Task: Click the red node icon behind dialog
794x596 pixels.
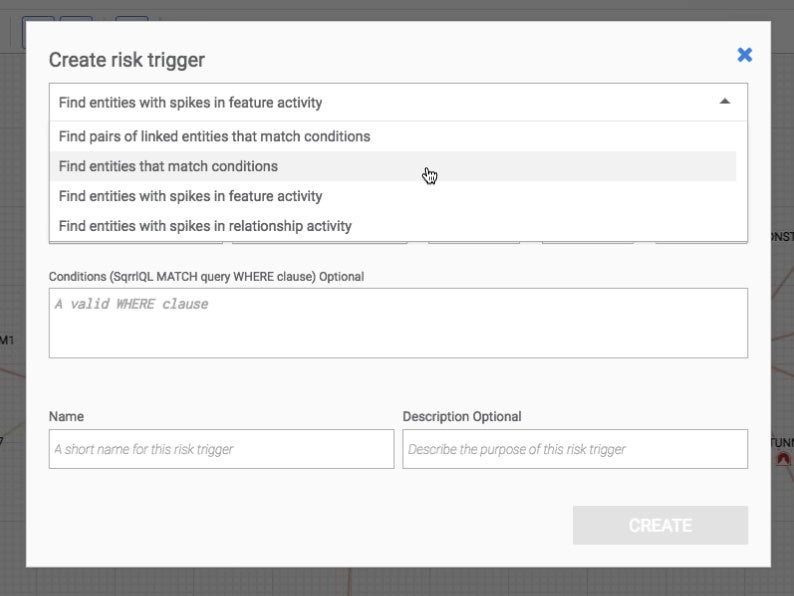Action: (783, 459)
